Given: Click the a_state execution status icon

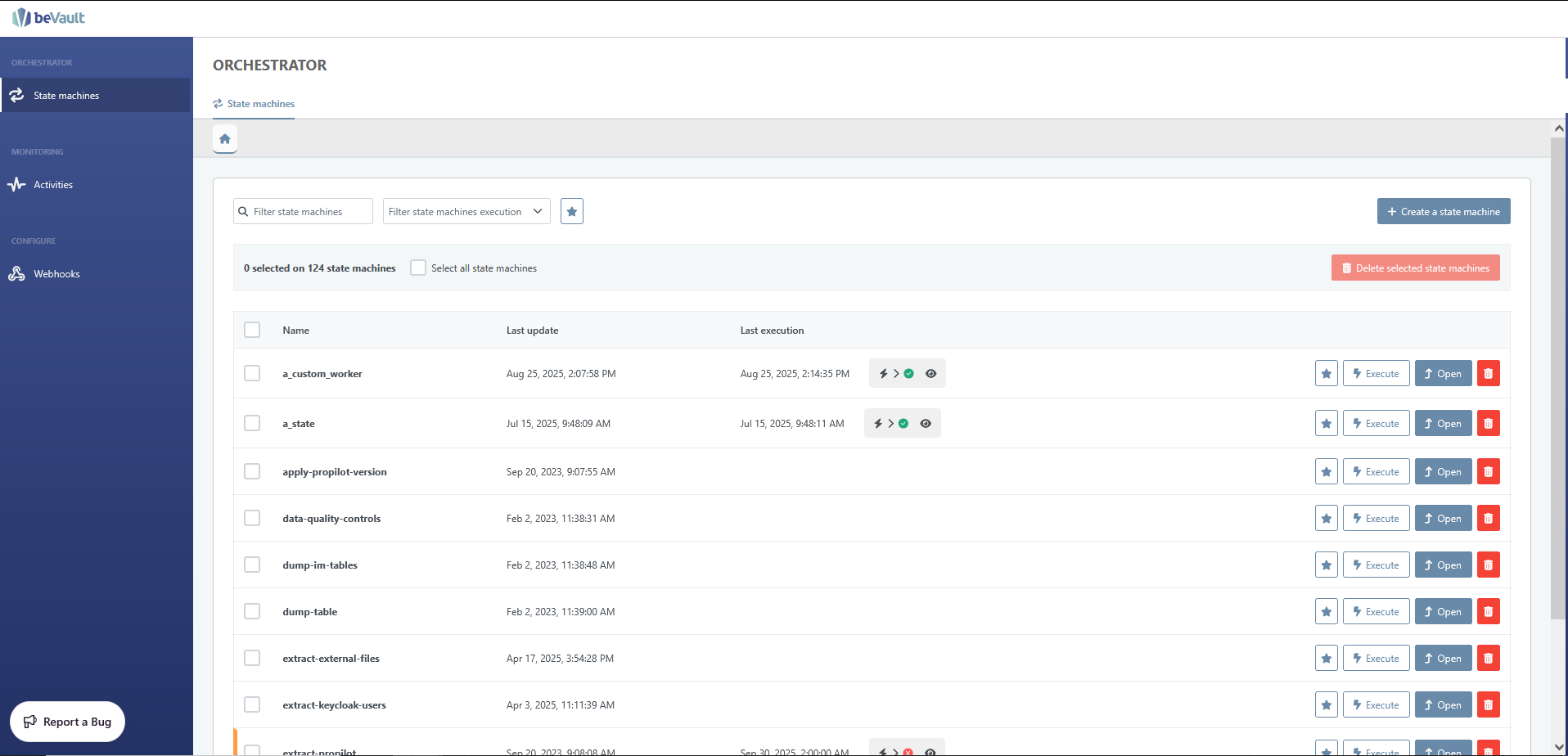Looking at the screenshot, I should pos(903,424).
